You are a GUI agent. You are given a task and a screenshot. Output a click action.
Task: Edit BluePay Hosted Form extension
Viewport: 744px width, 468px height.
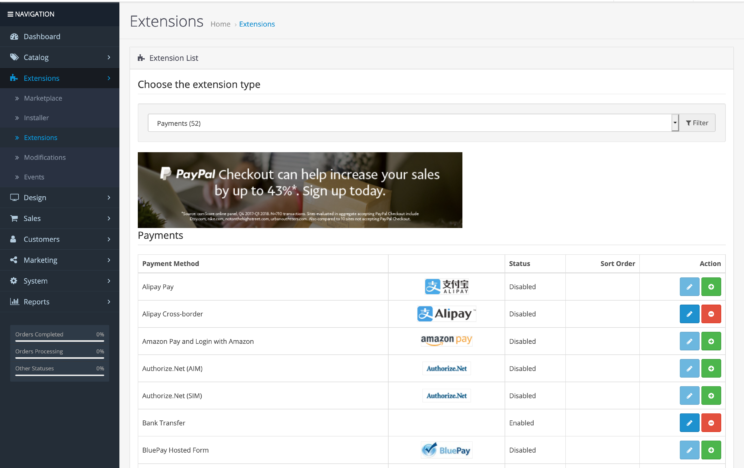(689, 450)
